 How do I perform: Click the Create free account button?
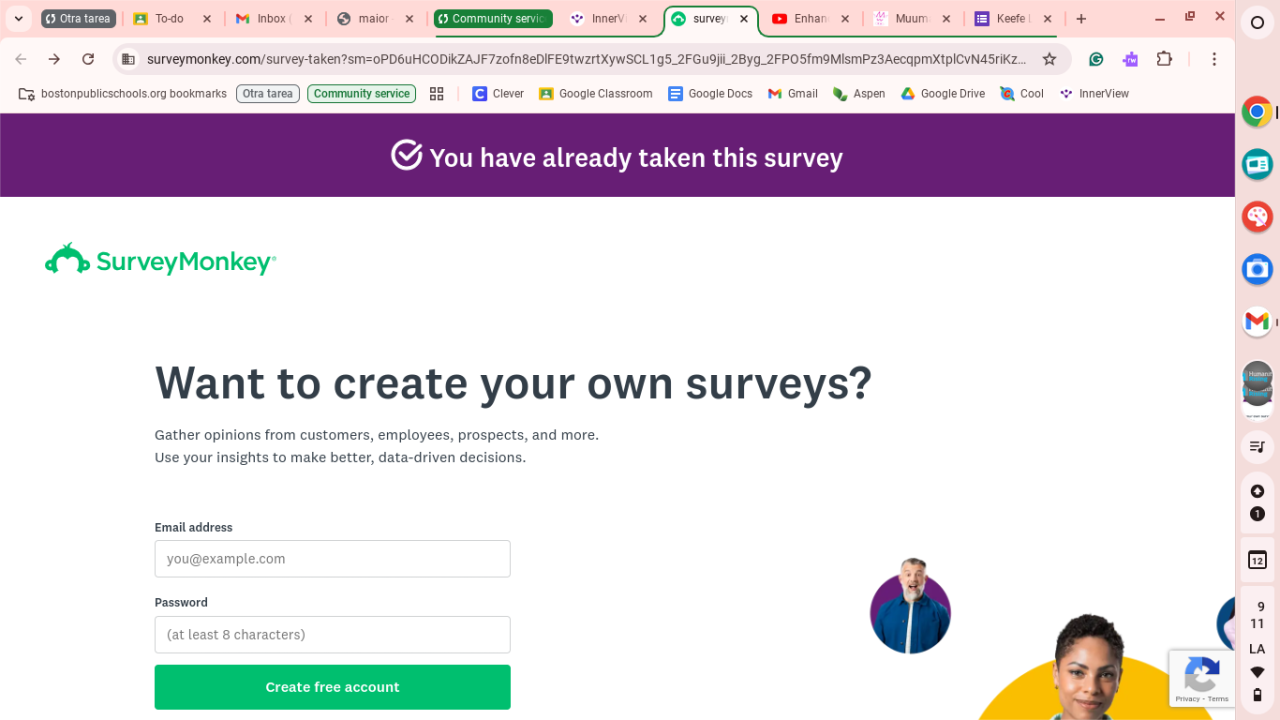coord(332,687)
